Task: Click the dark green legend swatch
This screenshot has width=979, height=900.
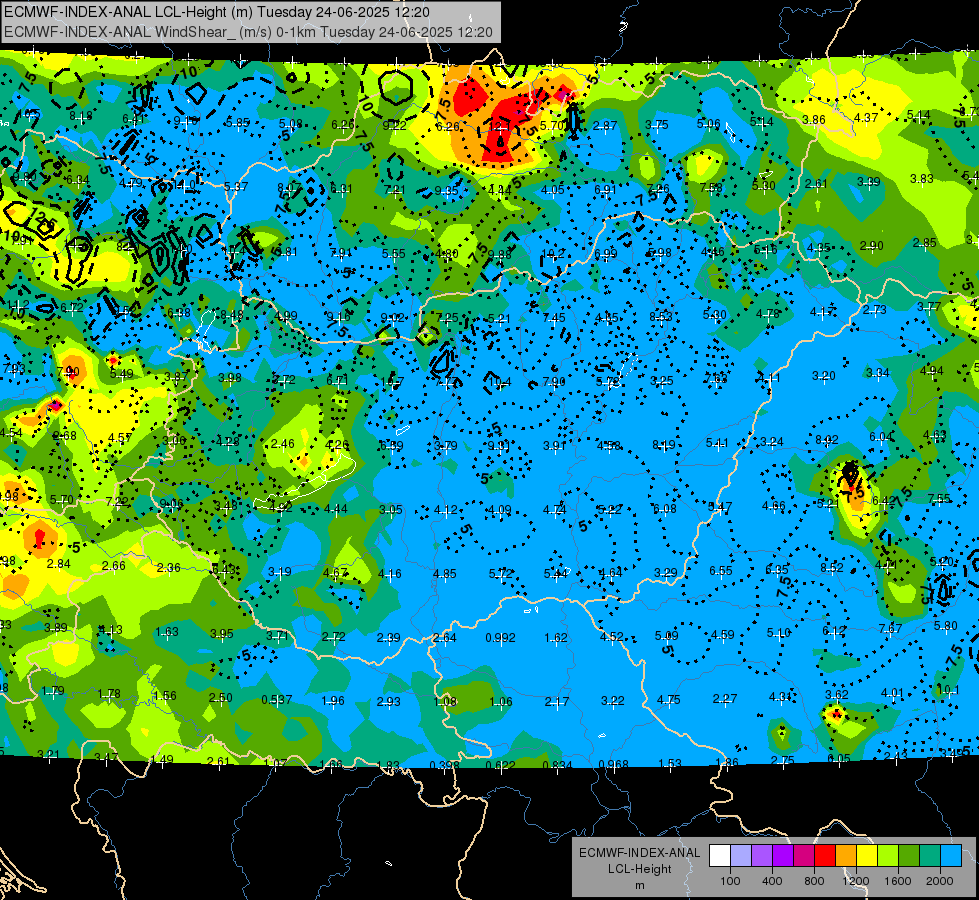Action: [x=908, y=856]
